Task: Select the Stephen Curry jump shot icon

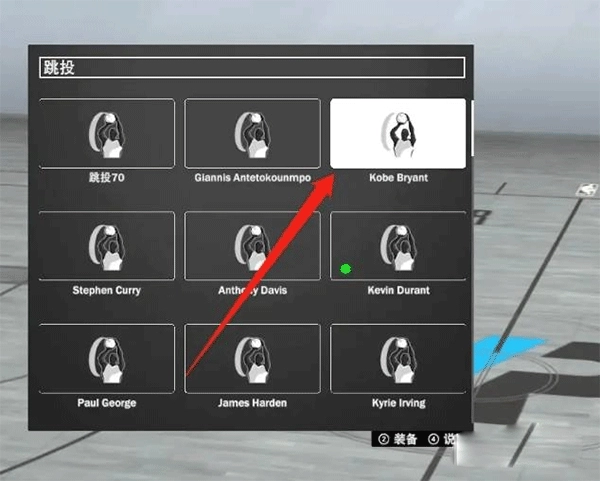Action: click(107, 246)
